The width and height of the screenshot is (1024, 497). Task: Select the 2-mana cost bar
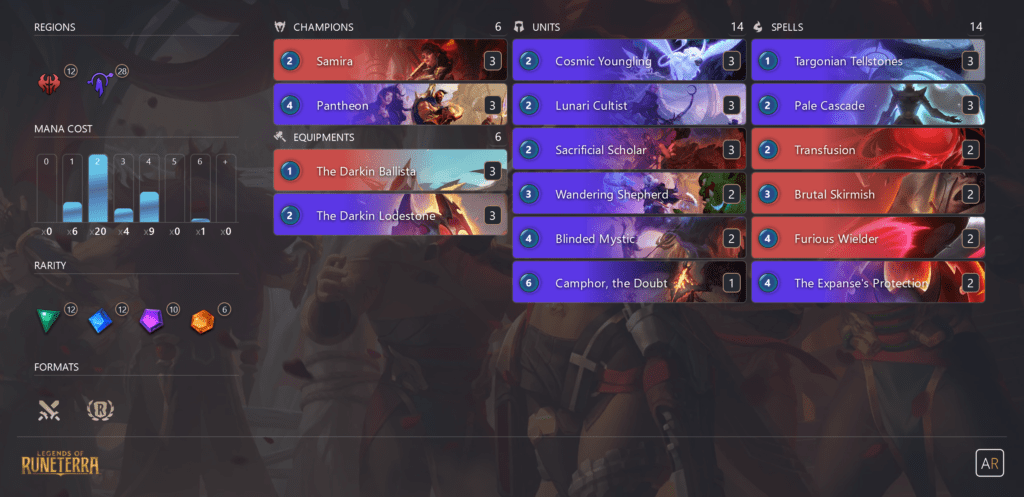[x=97, y=188]
